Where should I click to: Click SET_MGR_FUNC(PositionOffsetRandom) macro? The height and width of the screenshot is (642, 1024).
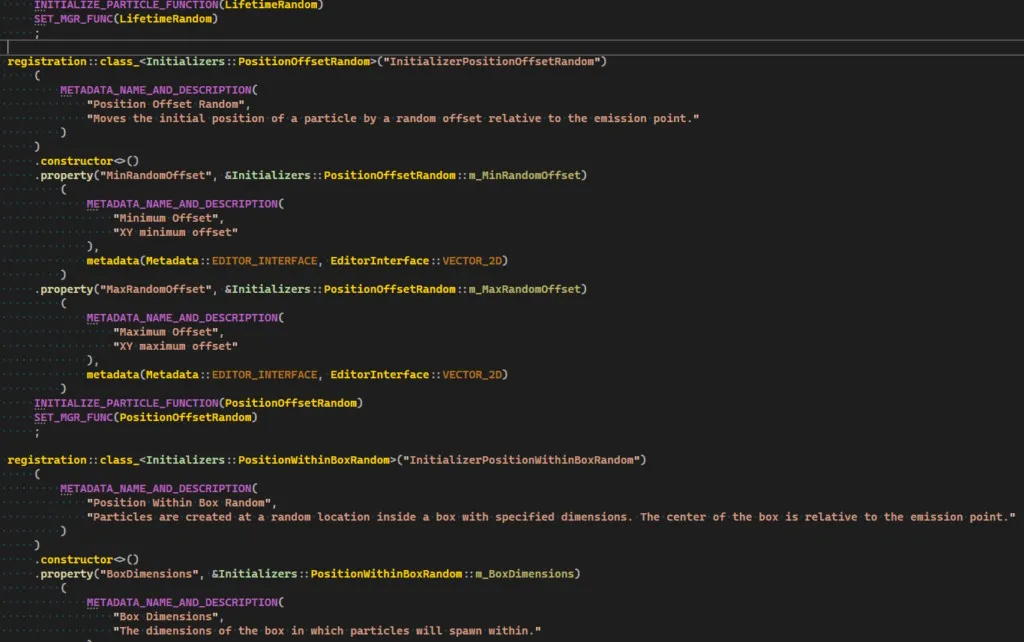pyautogui.click(x=146, y=417)
